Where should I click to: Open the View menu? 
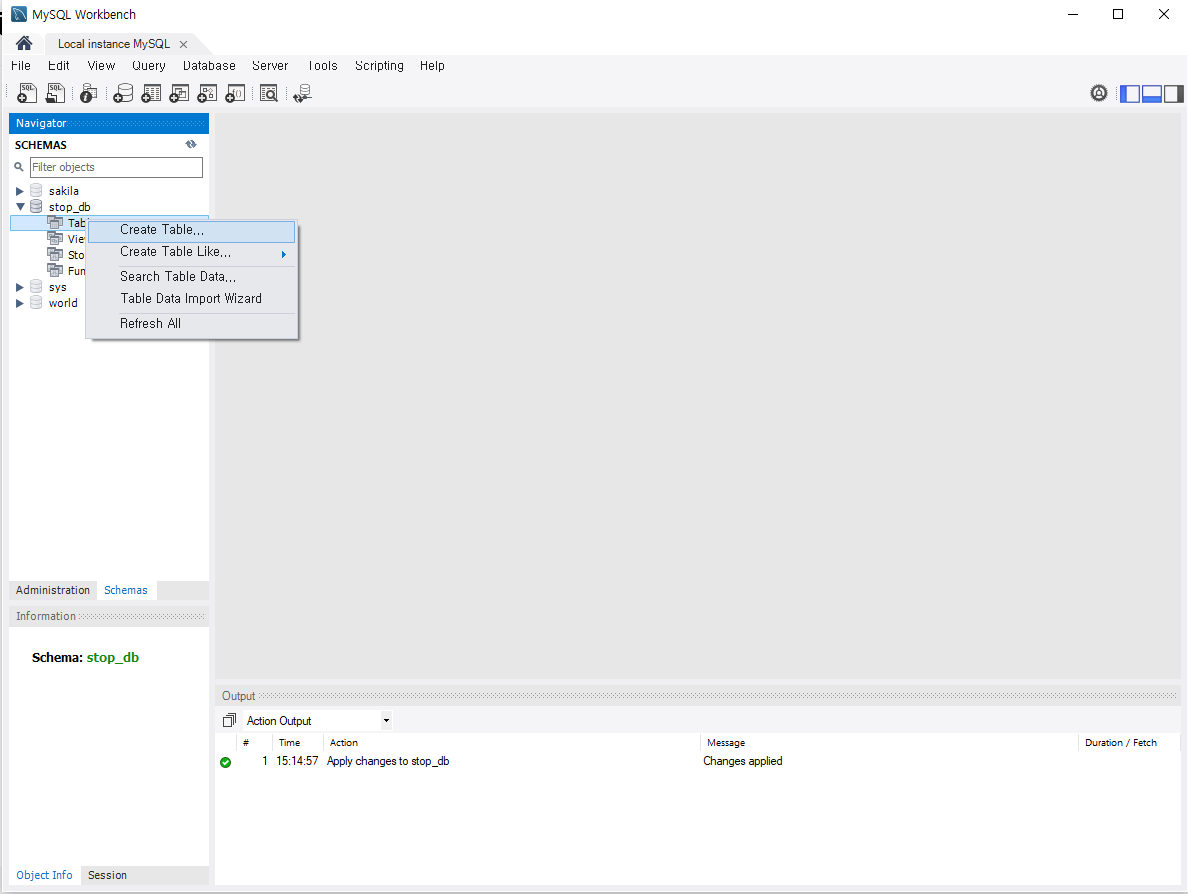point(101,66)
